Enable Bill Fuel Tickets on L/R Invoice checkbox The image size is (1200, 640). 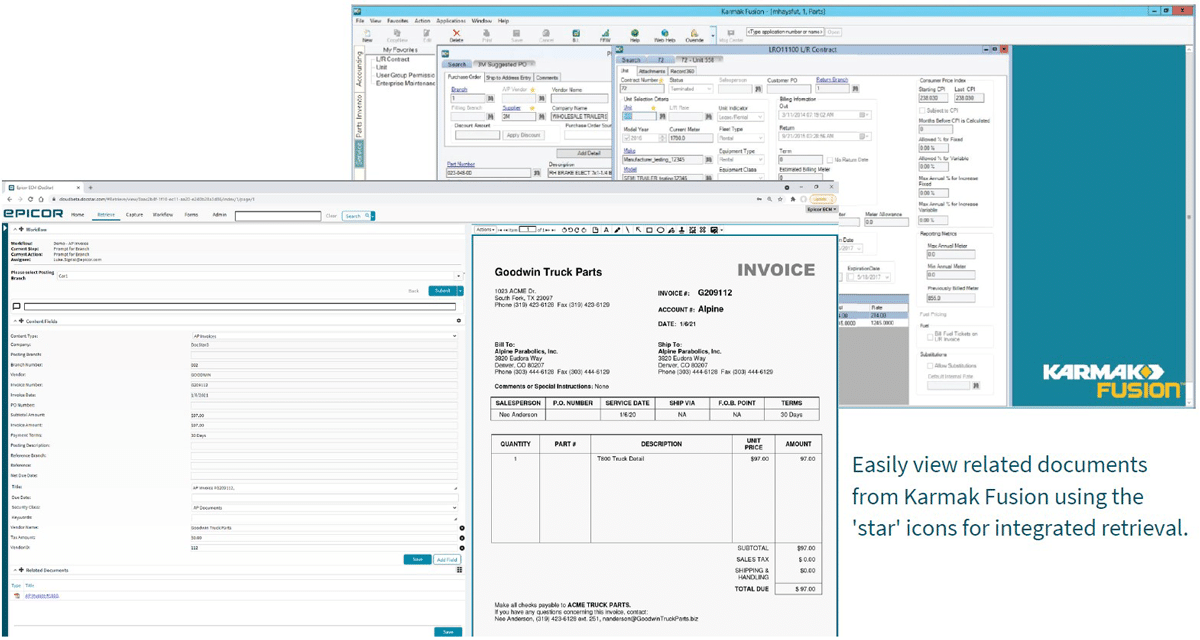[x=930, y=336]
